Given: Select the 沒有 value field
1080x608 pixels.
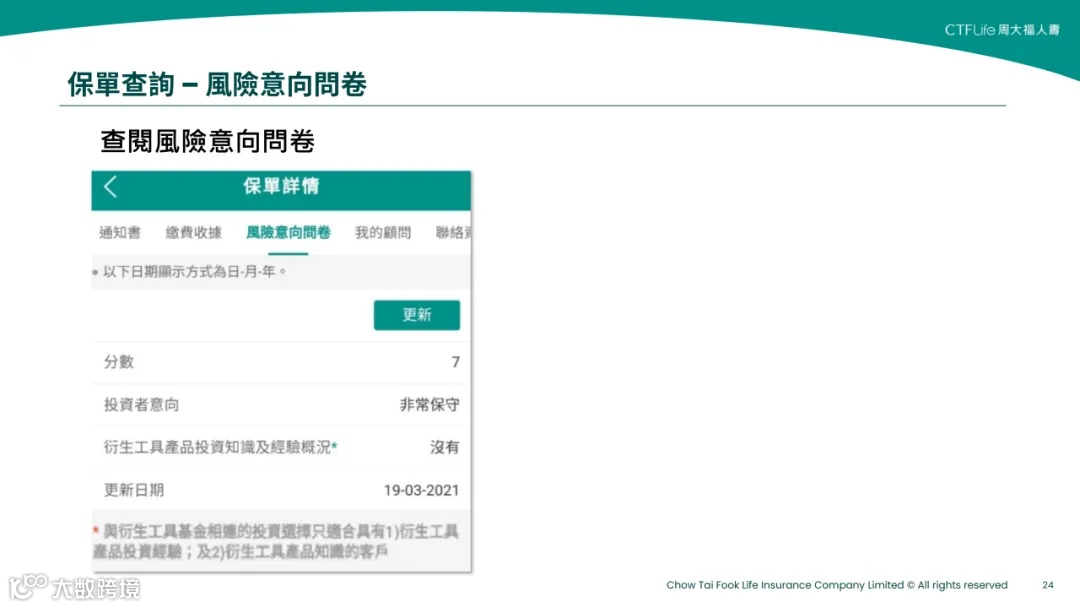Looking at the screenshot, I should coord(444,447).
